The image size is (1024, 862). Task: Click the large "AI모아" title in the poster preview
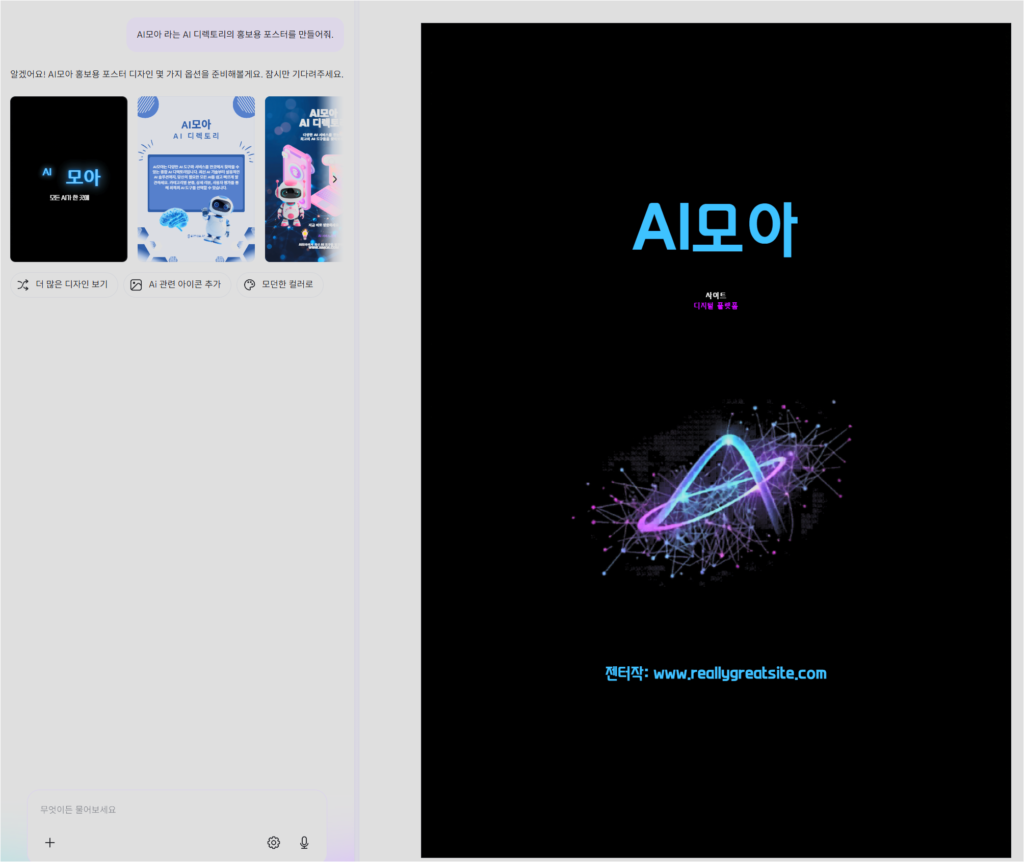coord(716,228)
